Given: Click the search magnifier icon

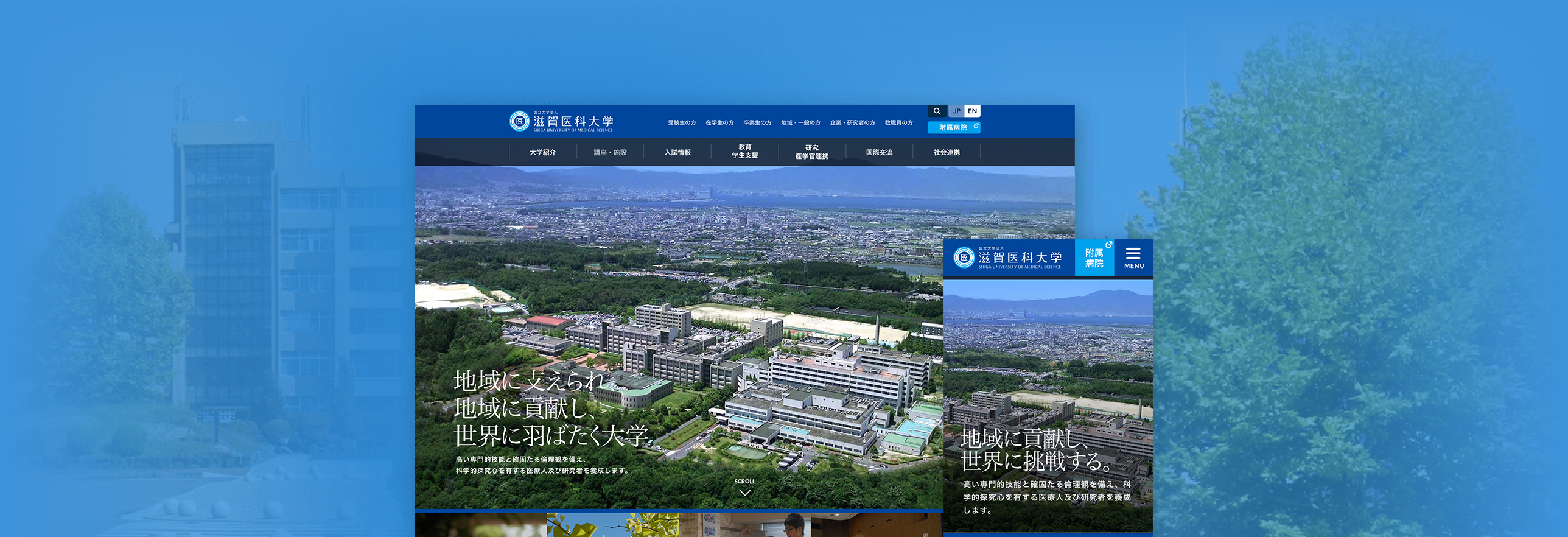Looking at the screenshot, I should point(937,111).
